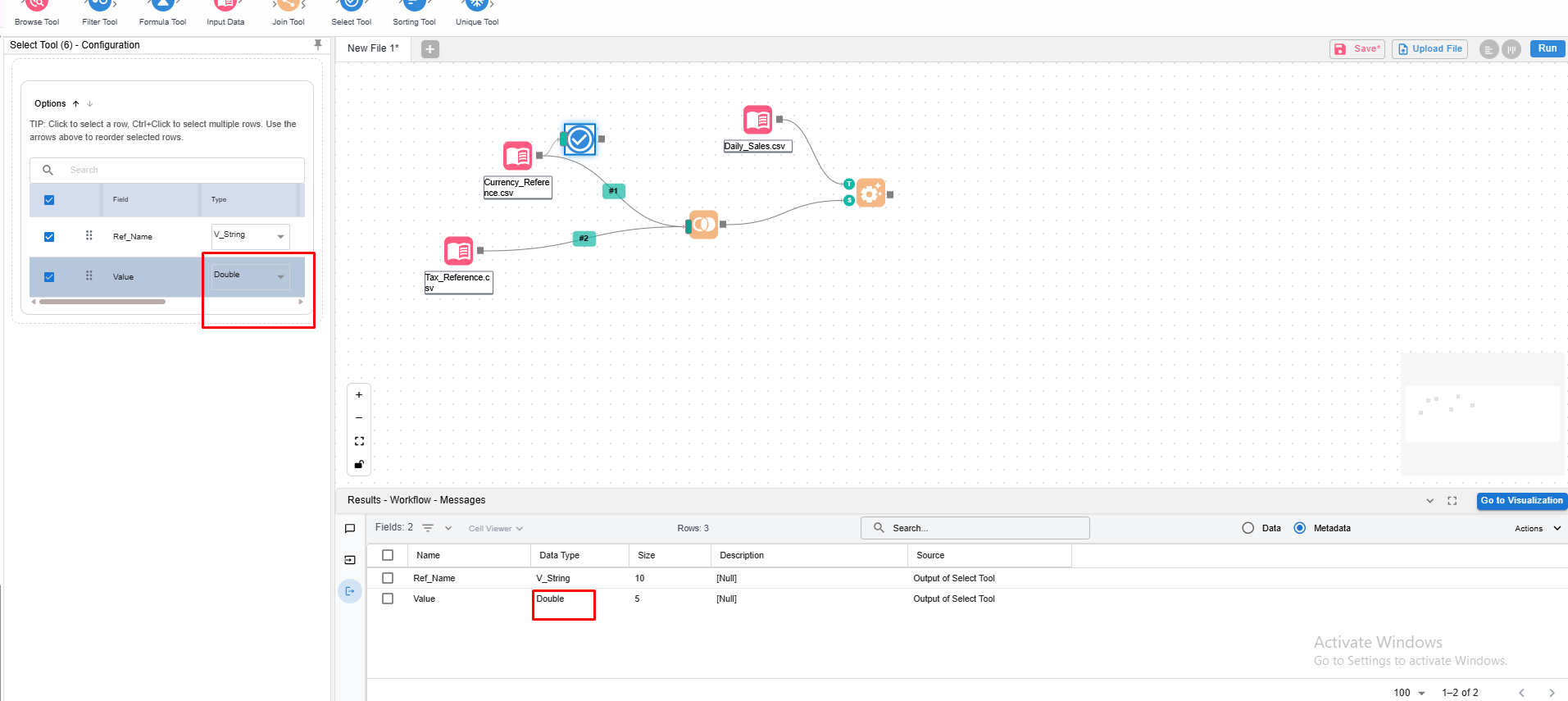Click the Sorting Tool icon
The width and height of the screenshot is (1568, 701).
[x=414, y=7]
